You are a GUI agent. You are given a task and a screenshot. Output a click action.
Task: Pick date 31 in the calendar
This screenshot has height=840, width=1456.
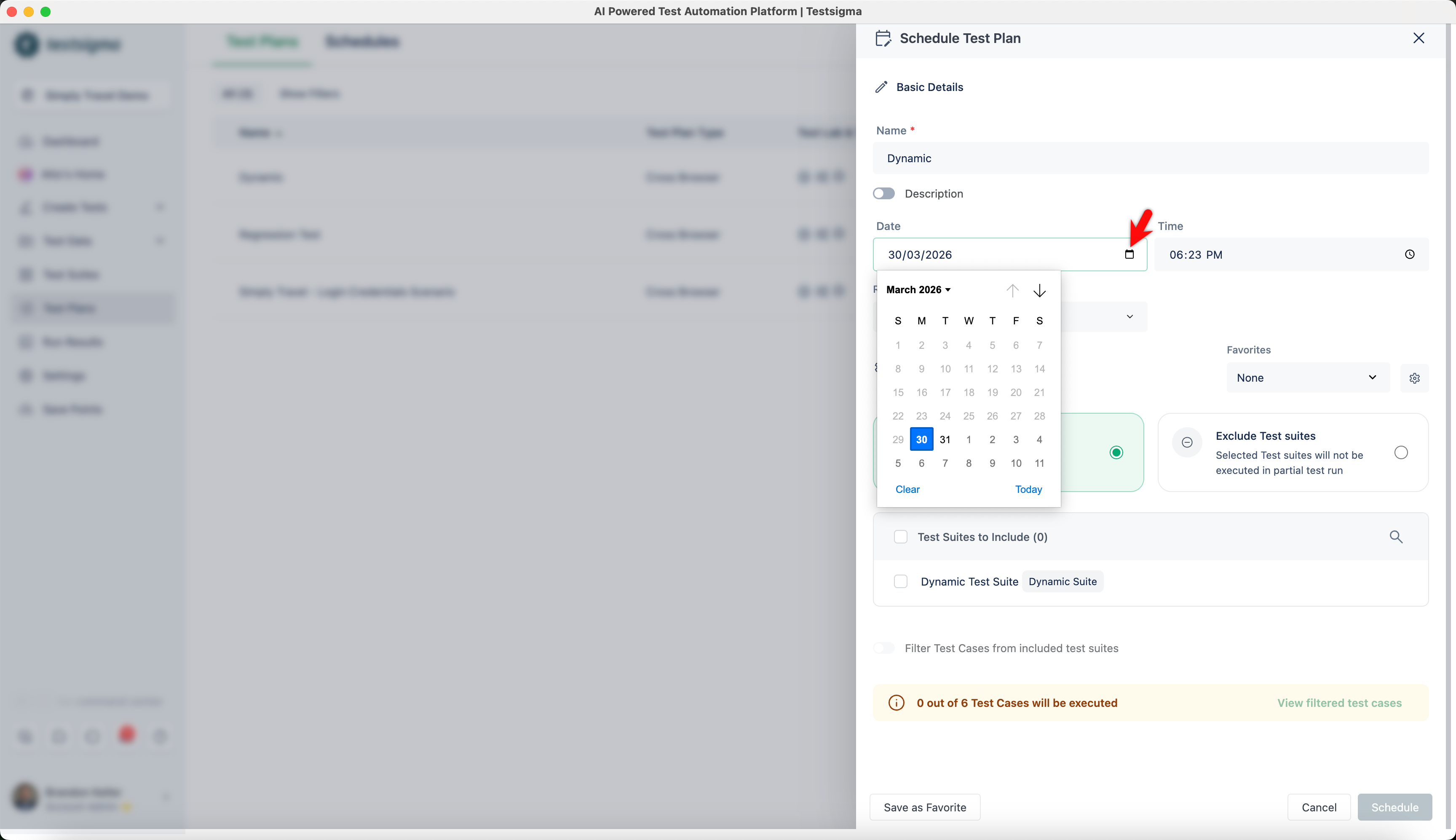pos(944,440)
